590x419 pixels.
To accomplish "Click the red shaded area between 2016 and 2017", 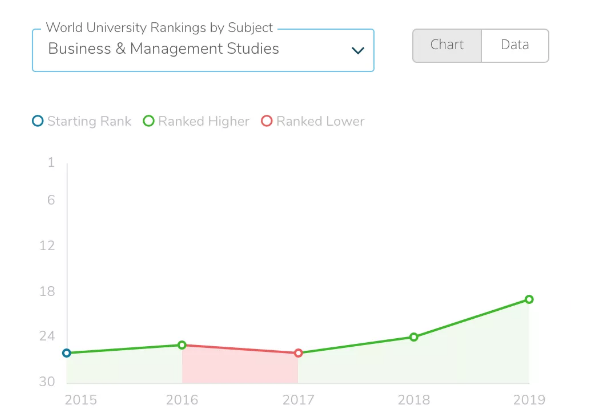I will 240,367.
